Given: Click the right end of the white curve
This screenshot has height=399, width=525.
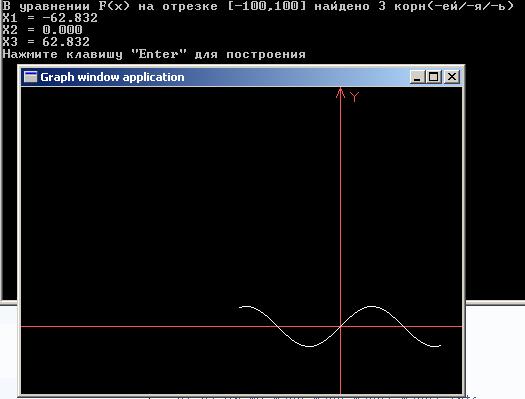Looking at the screenshot, I should pyautogui.click(x=440, y=345).
